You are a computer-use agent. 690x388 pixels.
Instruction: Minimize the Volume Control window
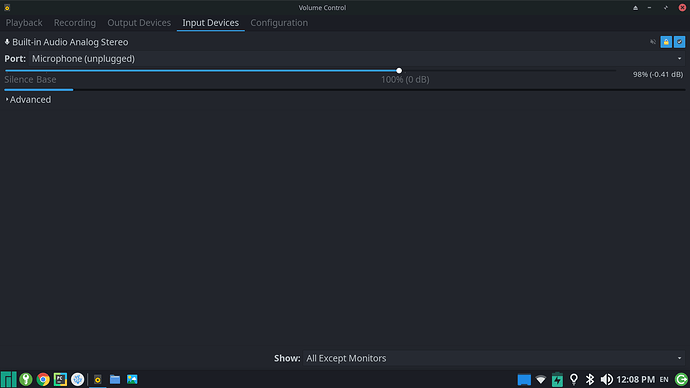click(x=650, y=7)
